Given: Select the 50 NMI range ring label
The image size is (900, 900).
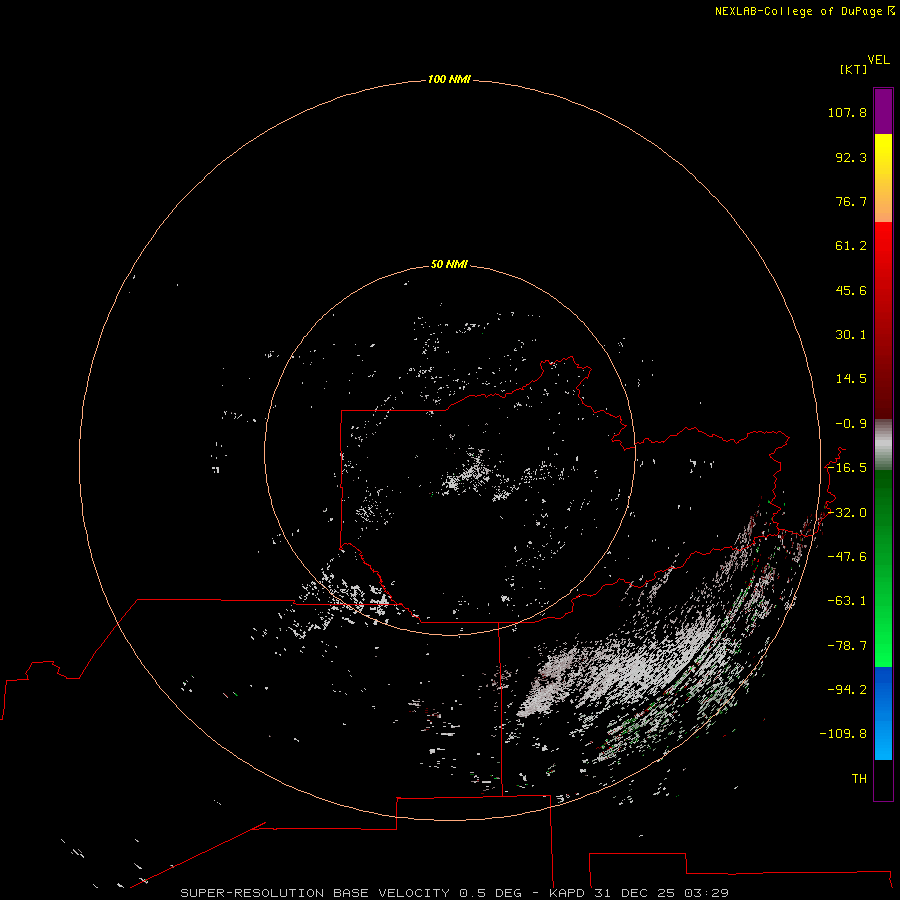Looking at the screenshot, I should click(449, 264).
